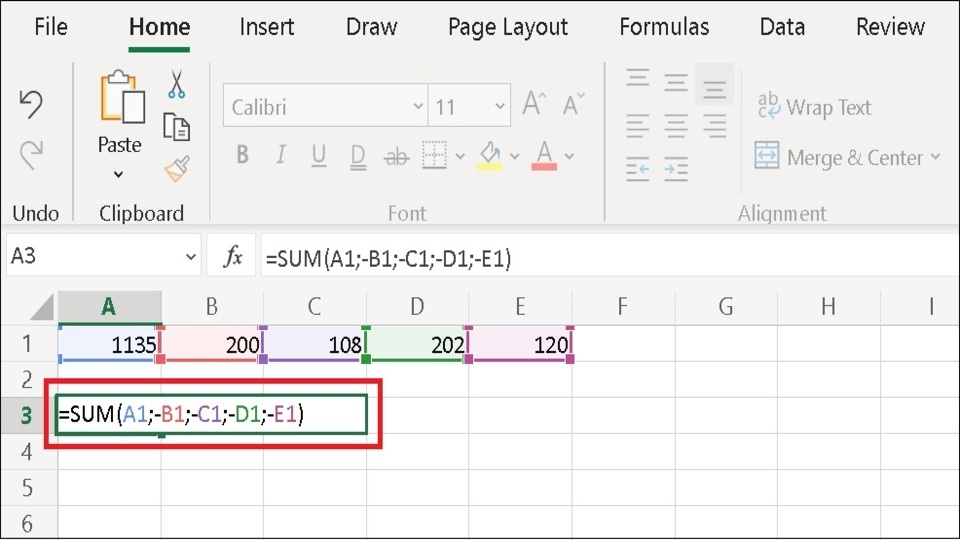Open the Name Box dropdown arrow
Image resolution: width=960 pixels, height=540 pixels.
pos(190,257)
